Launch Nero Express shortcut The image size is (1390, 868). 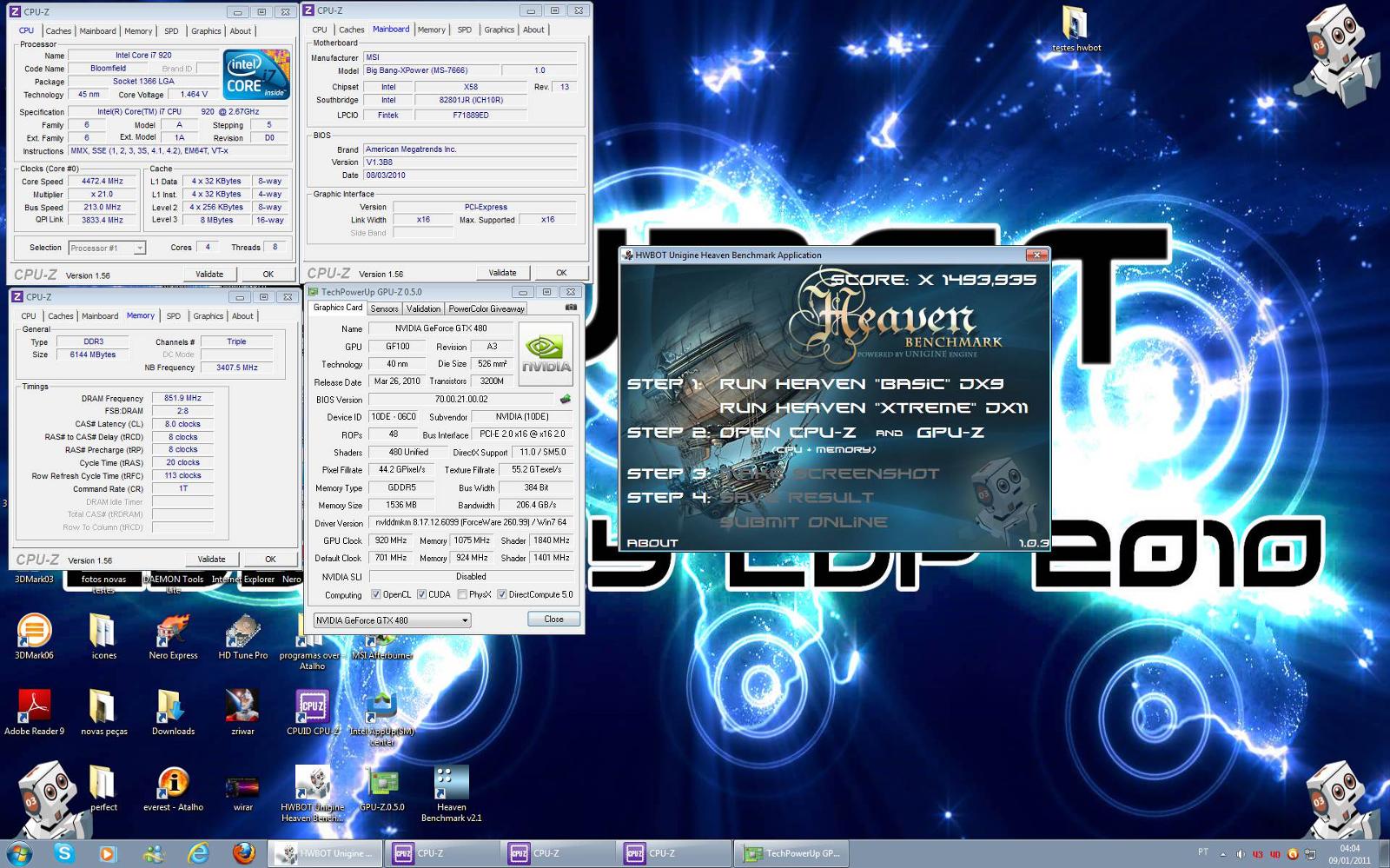click(173, 636)
